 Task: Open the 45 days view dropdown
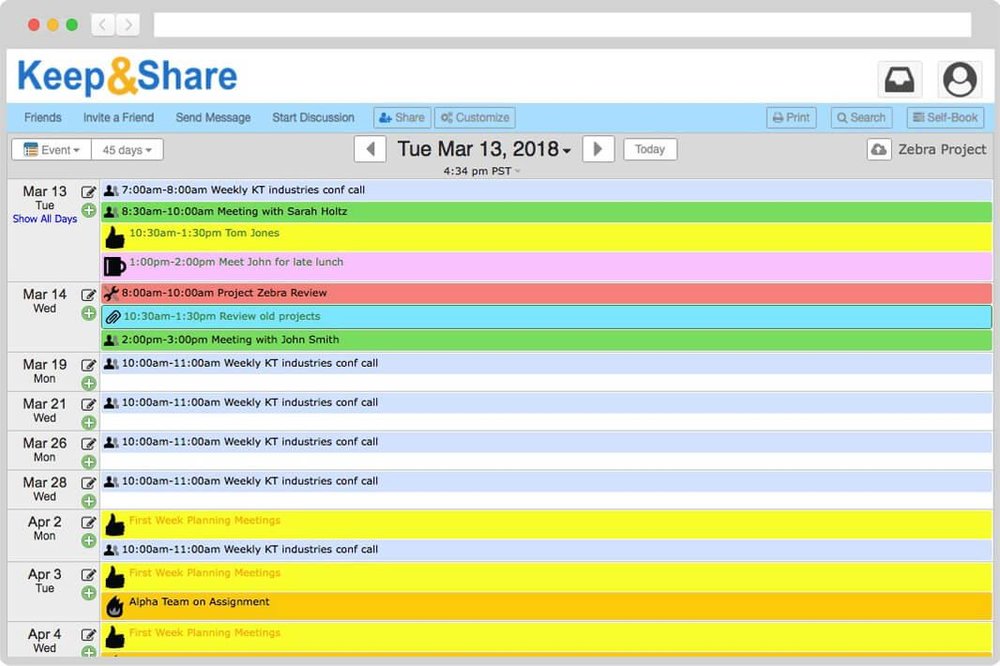127,149
